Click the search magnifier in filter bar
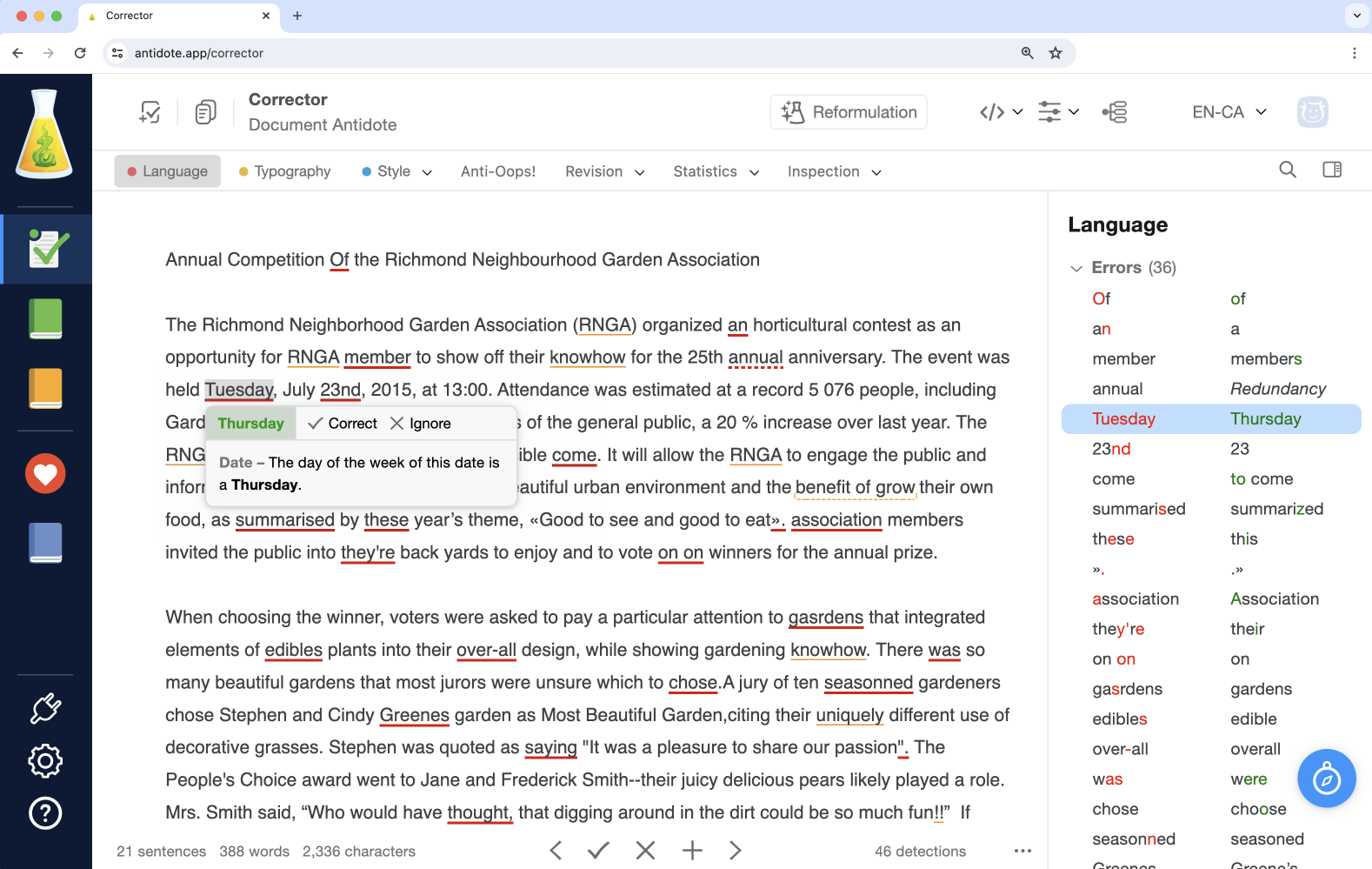 1288,170
